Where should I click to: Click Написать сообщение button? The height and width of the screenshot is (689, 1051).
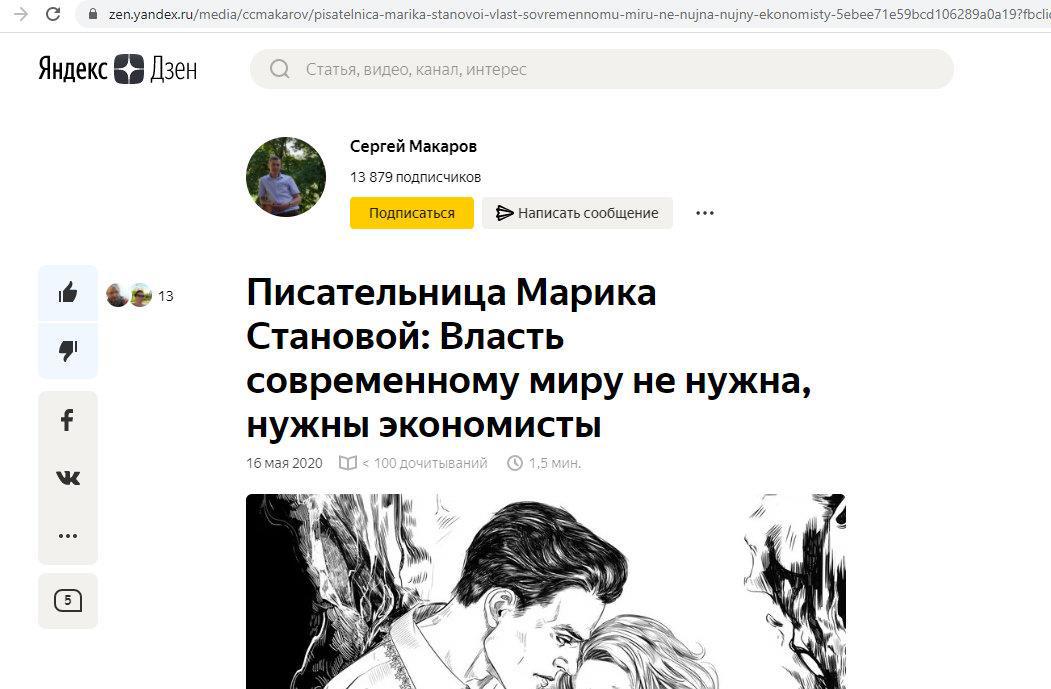tap(577, 213)
